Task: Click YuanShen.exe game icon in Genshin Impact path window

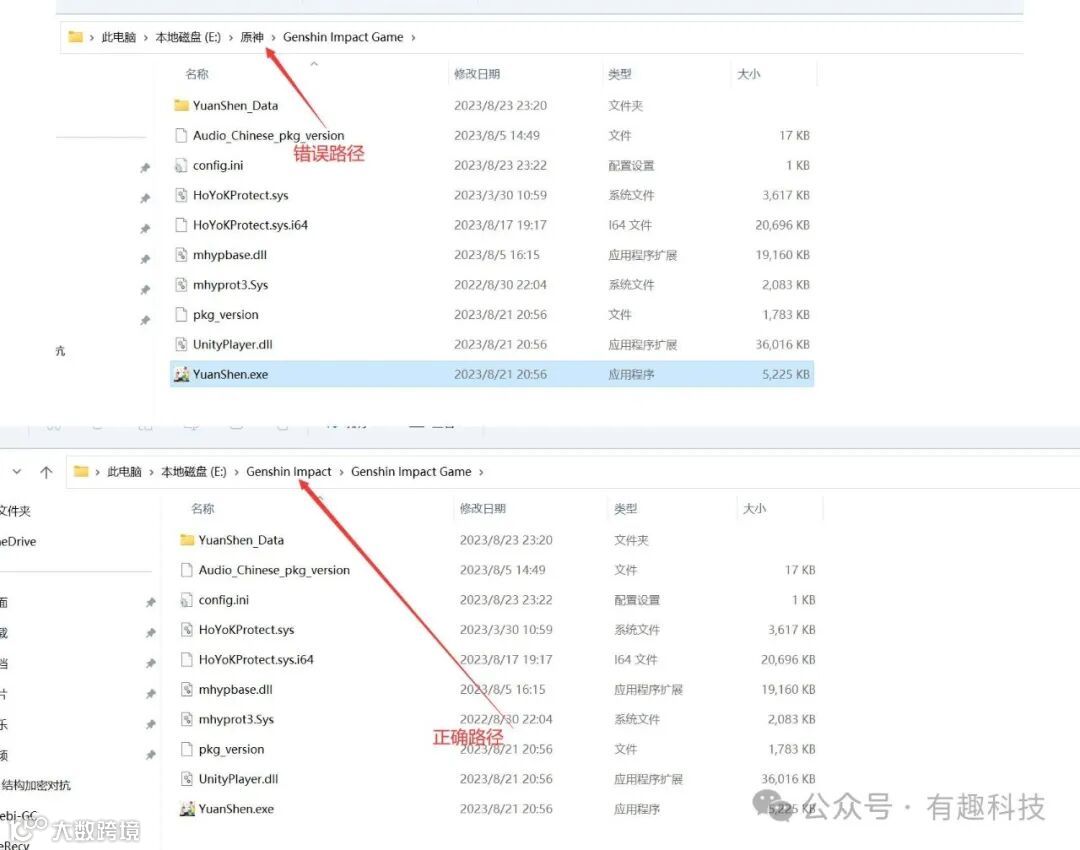Action: 187,809
